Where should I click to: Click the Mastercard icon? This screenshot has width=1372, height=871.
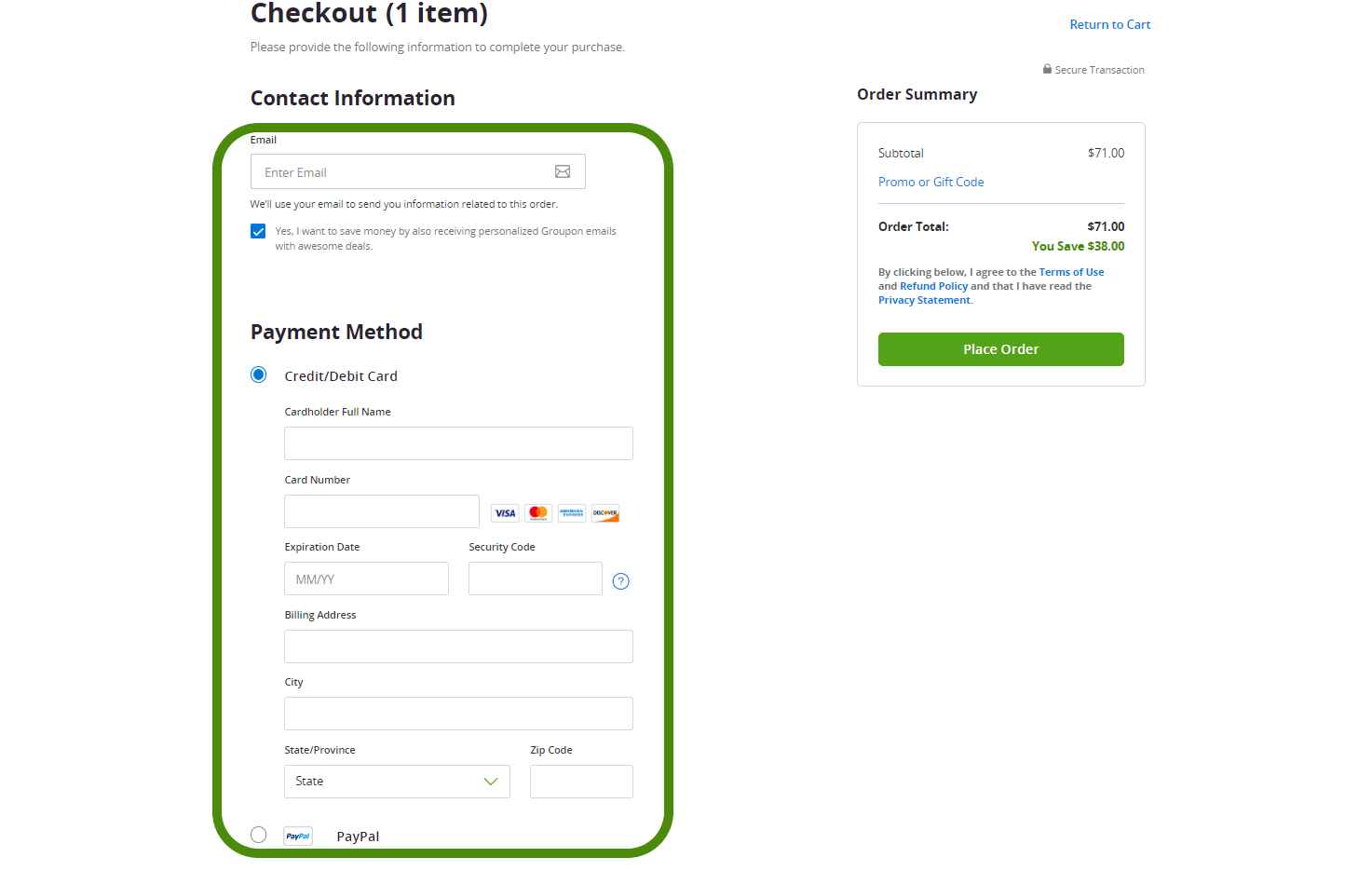[537, 512]
